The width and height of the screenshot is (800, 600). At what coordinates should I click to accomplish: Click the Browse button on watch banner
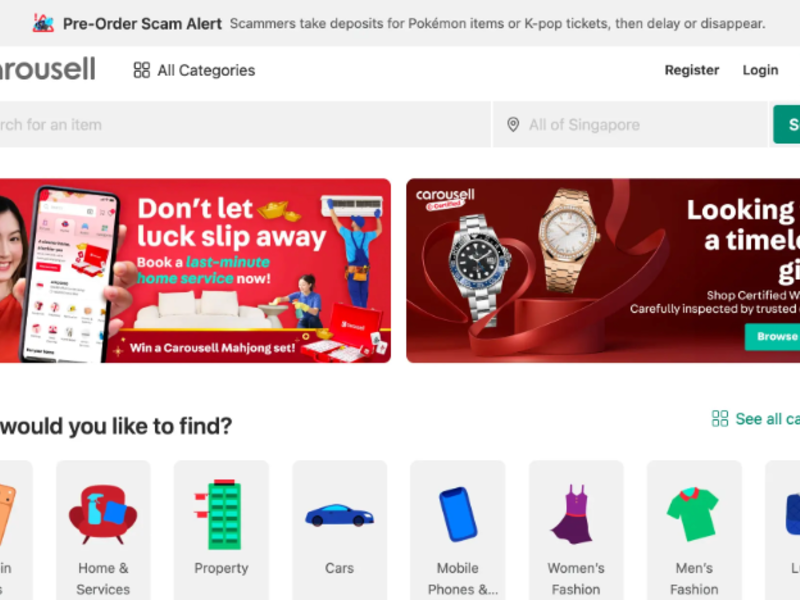(774, 337)
